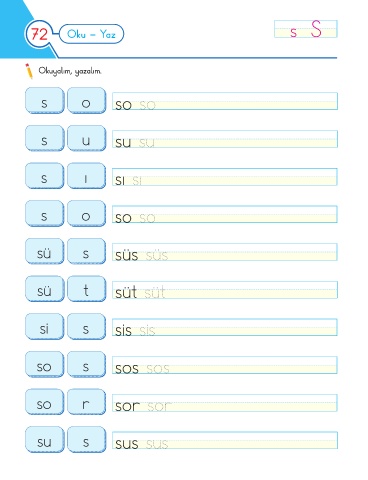Click the writing line with 'su'
368x480 pixels.
225,139
